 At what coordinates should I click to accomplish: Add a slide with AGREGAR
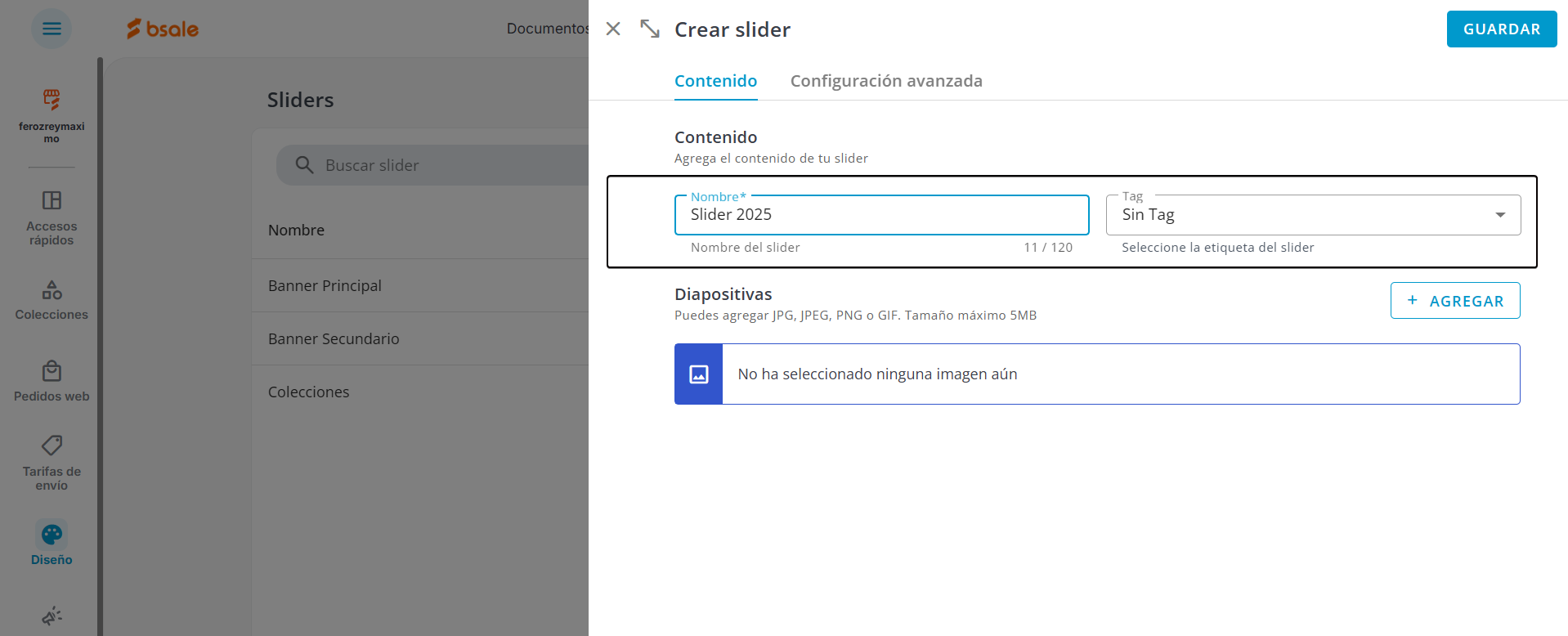pos(1455,301)
